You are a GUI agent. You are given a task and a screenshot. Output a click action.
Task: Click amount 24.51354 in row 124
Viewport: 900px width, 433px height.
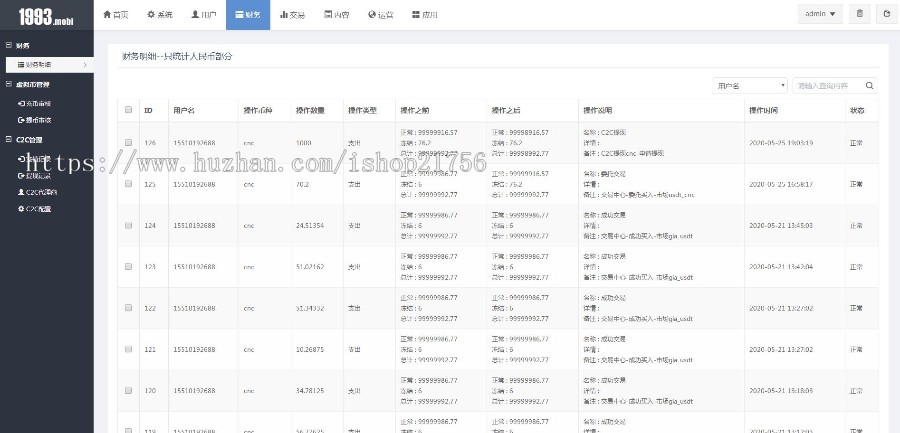tap(310, 226)
